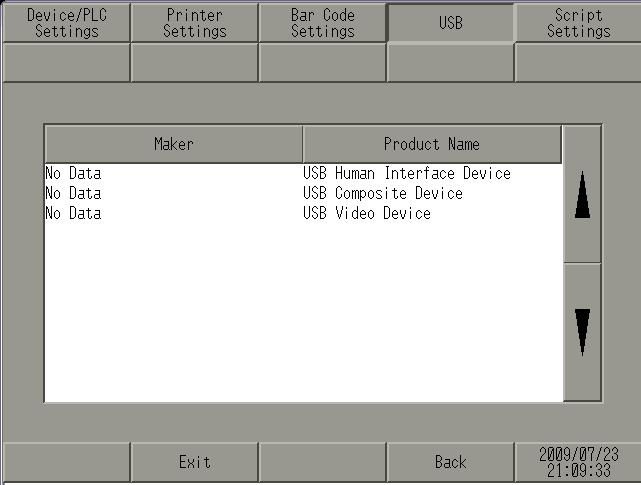Viewport: 641px width, 485px height.
Task: Click the scroll down arrow
Action: point(582,332)
